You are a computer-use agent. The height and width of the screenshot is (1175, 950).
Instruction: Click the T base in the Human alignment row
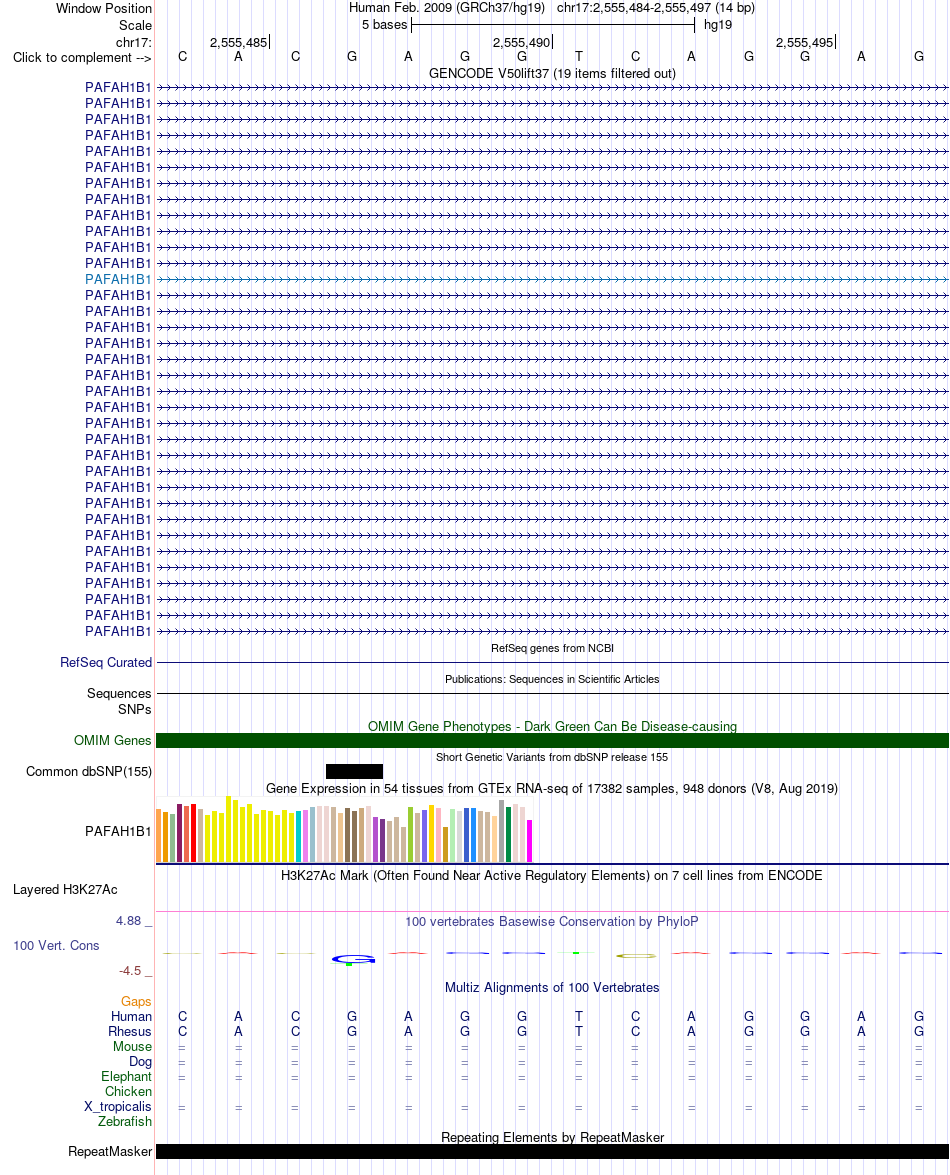578,1017
